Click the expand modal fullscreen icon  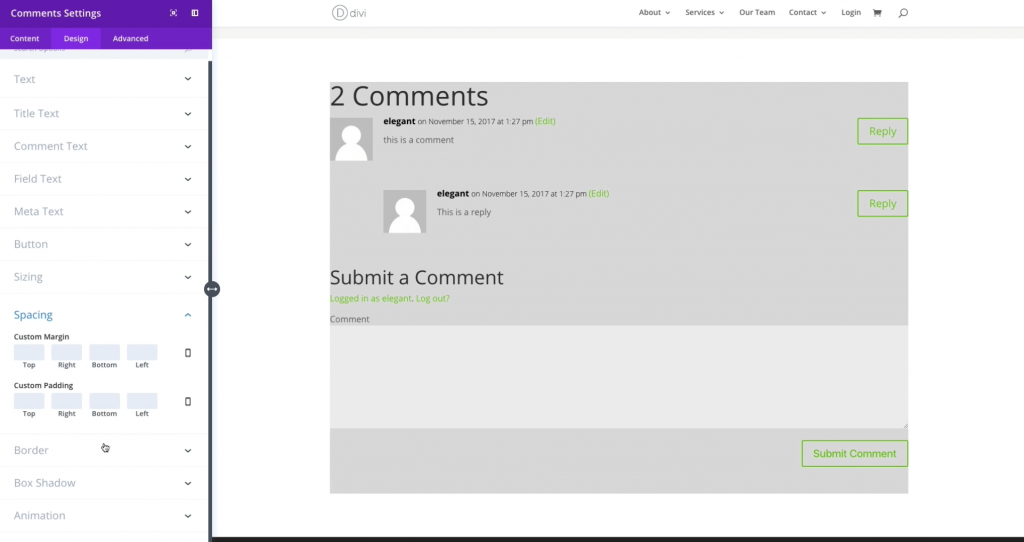173,13
